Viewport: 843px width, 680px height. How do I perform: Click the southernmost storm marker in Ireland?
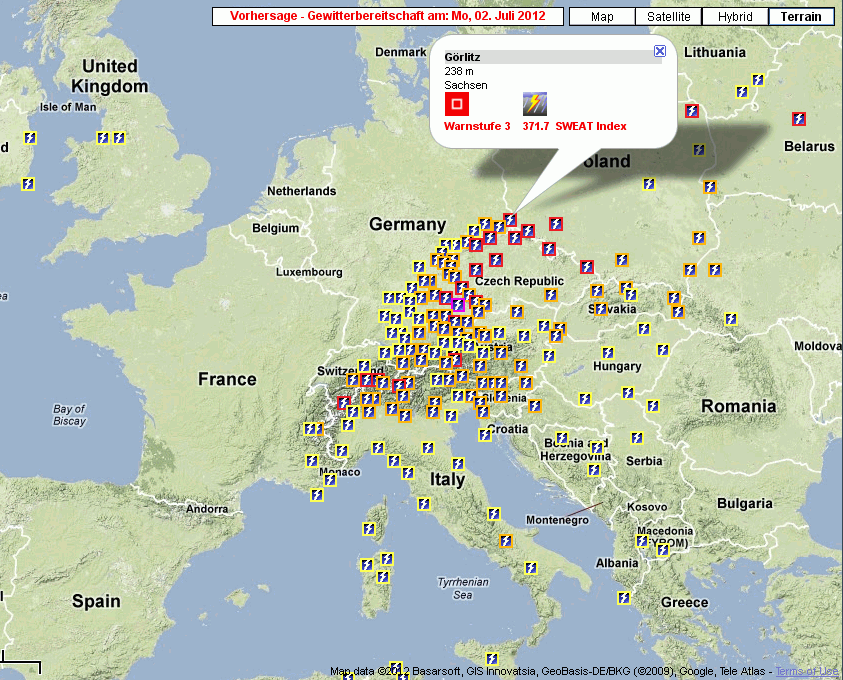27,183
